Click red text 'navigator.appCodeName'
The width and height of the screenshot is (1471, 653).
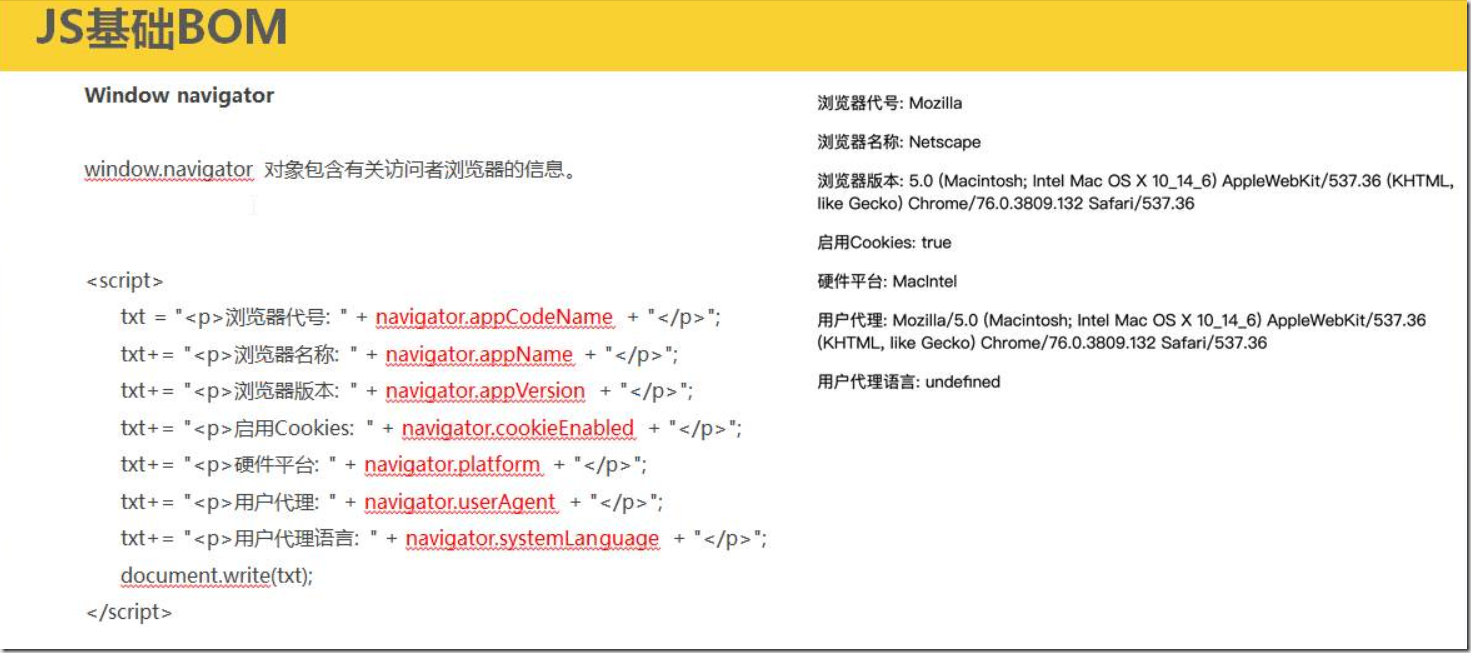(x=494, y=317)
